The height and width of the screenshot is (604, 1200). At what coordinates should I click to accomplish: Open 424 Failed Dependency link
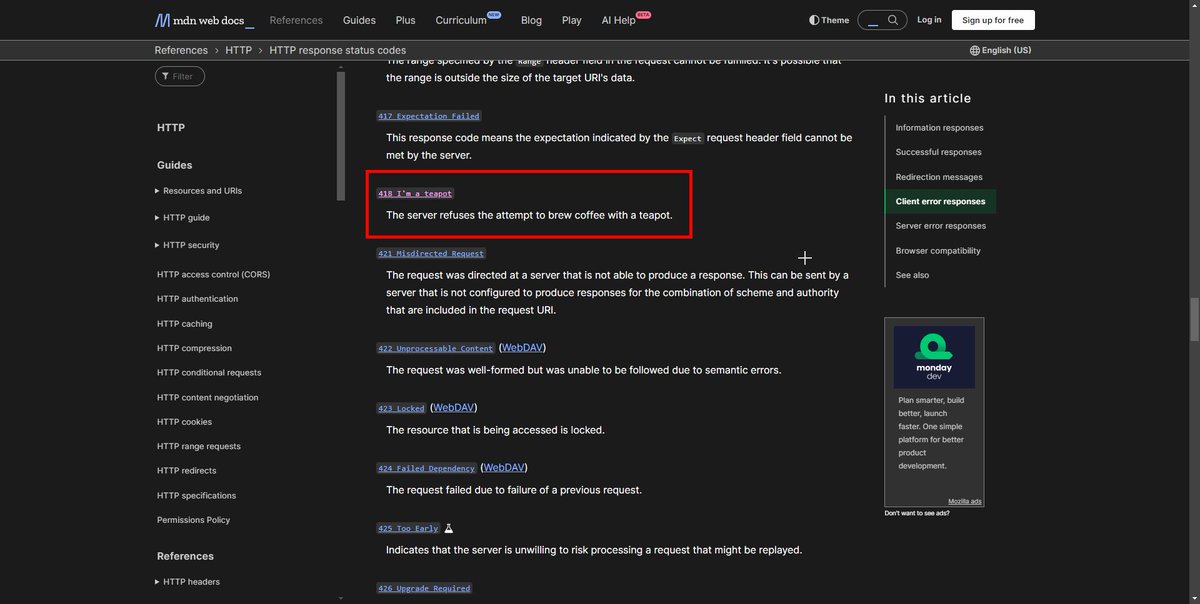tap(426, 468)
